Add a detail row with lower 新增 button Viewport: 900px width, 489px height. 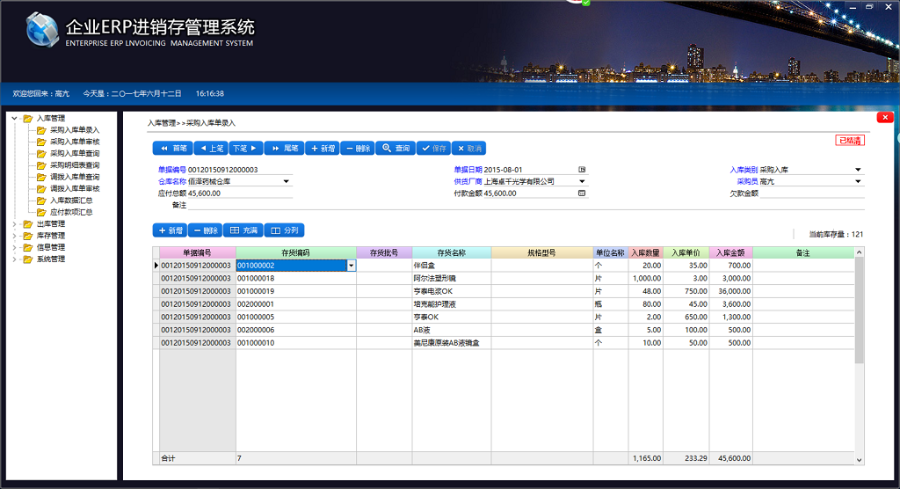(170, 230)
